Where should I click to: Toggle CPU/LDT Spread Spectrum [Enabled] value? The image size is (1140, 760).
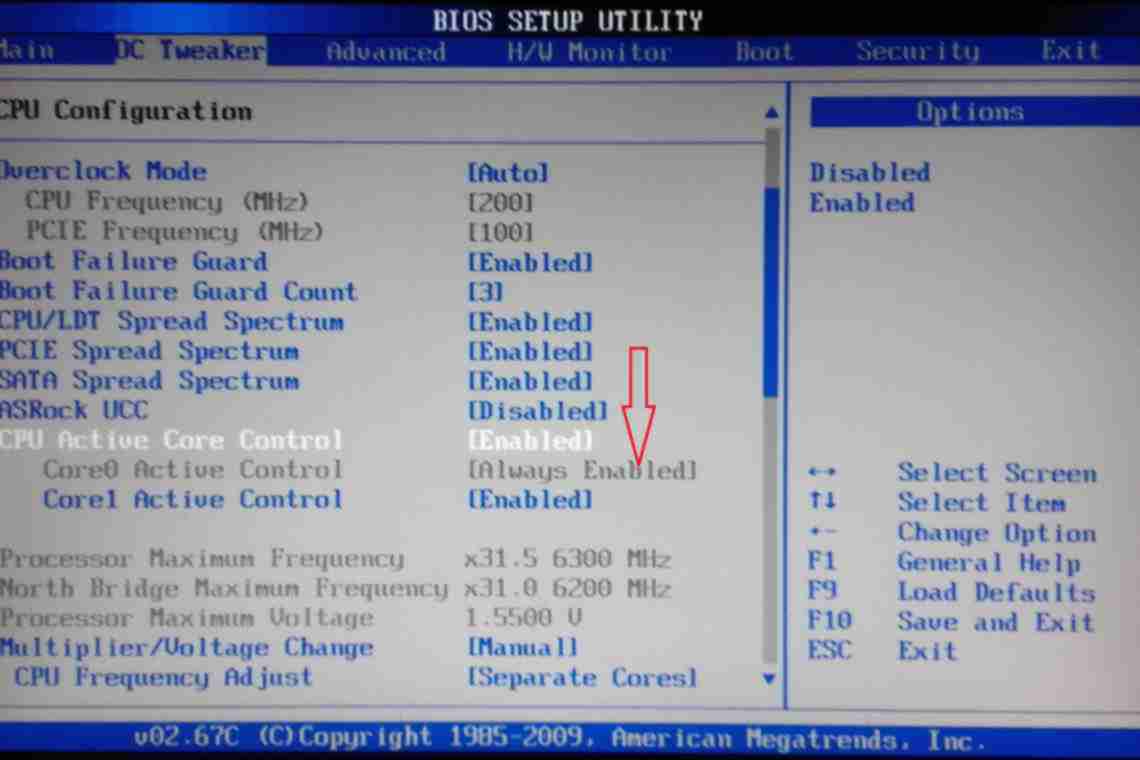[x=530, y=322]
